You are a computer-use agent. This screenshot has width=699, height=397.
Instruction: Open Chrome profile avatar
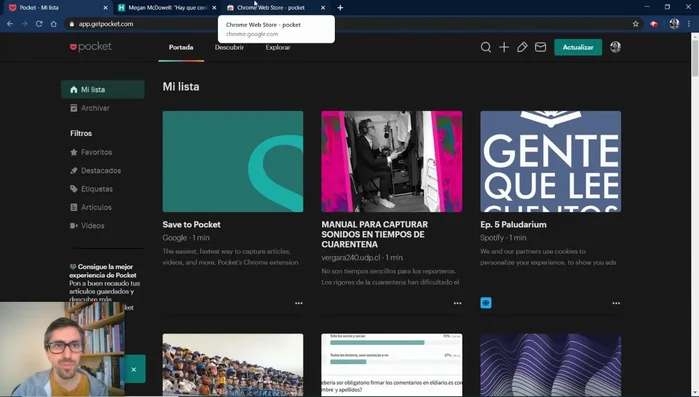pyautogui.click(x=674, y=24)
